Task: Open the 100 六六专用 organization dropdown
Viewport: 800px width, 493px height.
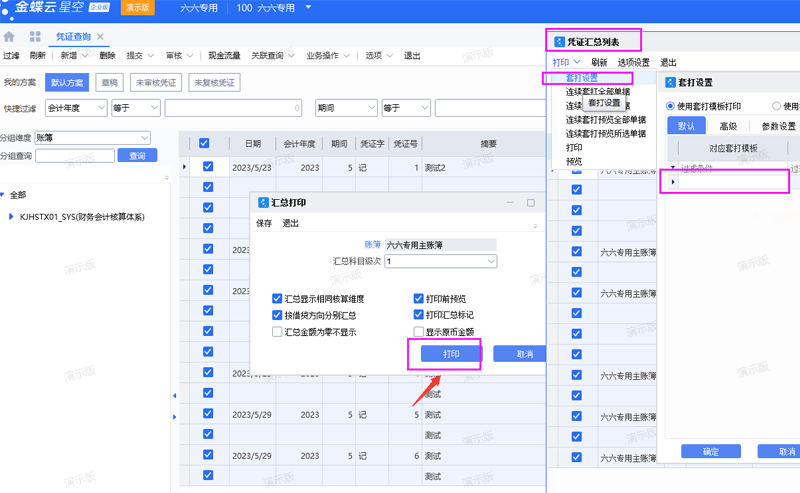Action: [x=308, y=7]
